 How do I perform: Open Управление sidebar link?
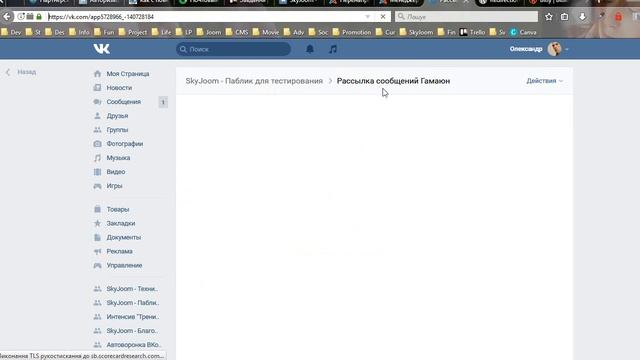(x=124, y=265)
